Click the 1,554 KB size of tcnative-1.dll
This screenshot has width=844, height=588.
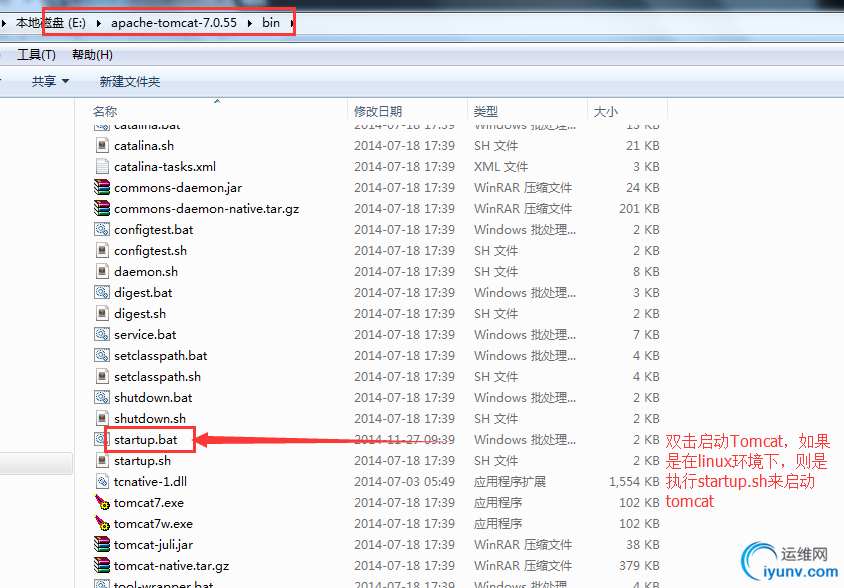(x=634, y=481)
